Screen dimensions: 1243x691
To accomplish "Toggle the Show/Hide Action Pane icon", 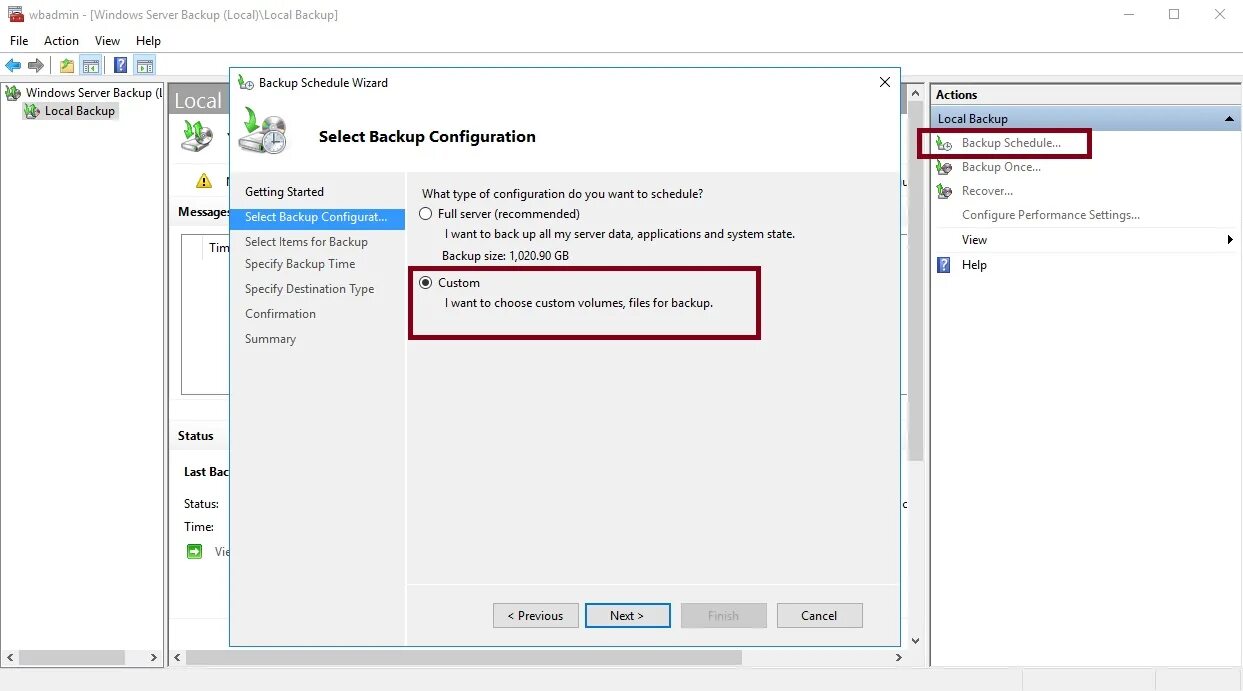I will (145, 66).
